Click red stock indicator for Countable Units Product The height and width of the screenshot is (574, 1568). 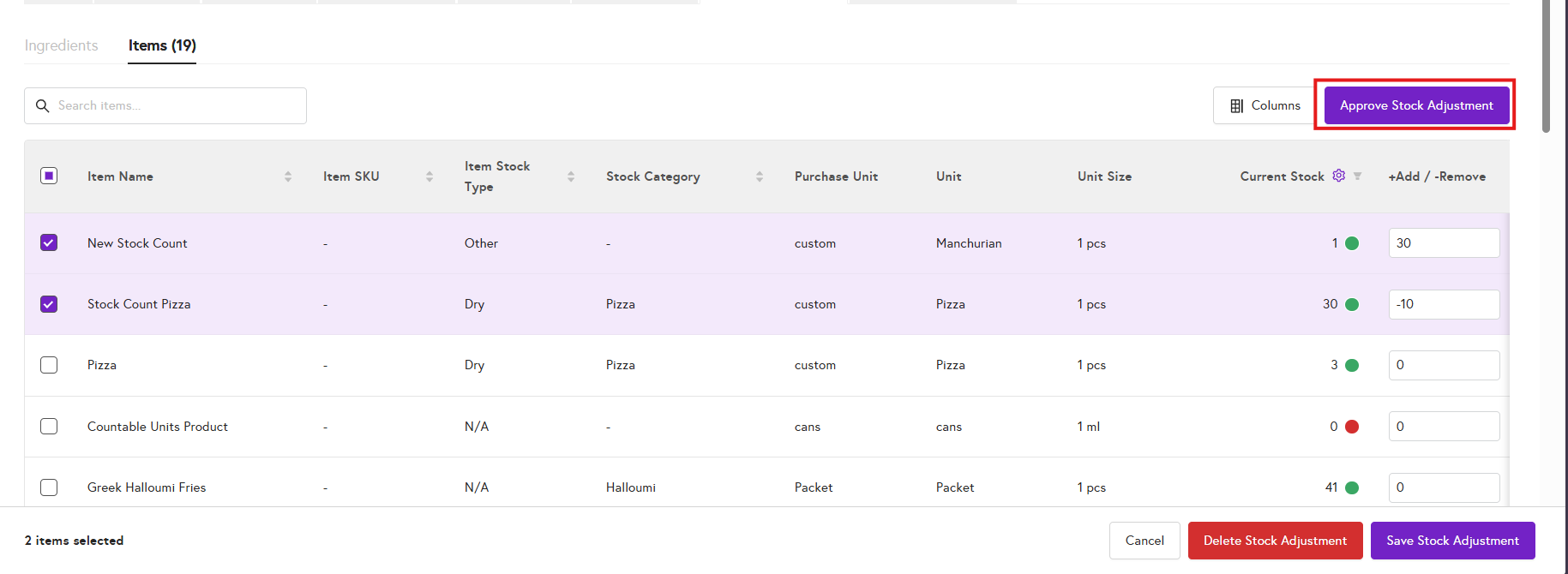1352,427
